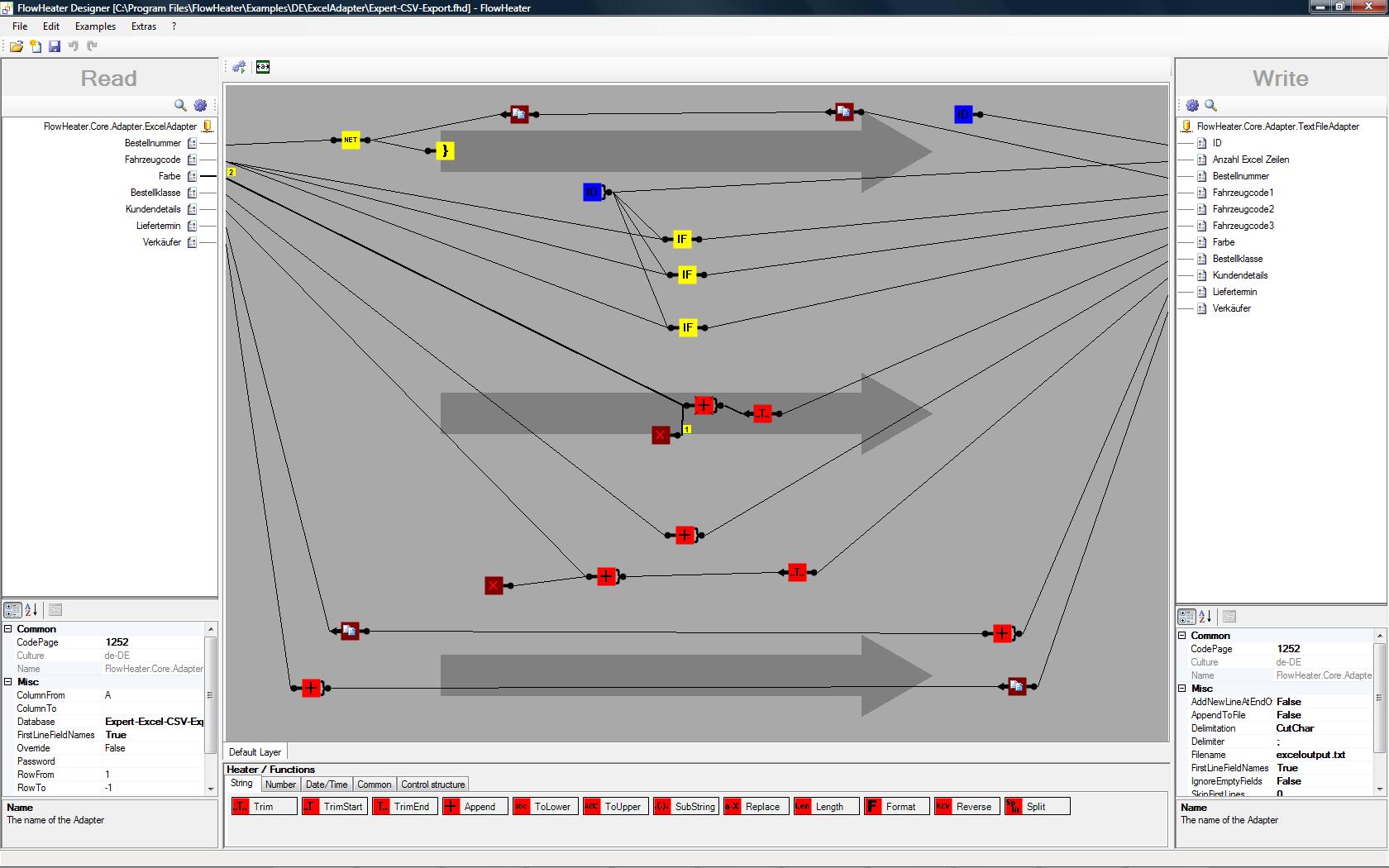
Task: Run the definition with the gears play icon
Action: point(239,67)
